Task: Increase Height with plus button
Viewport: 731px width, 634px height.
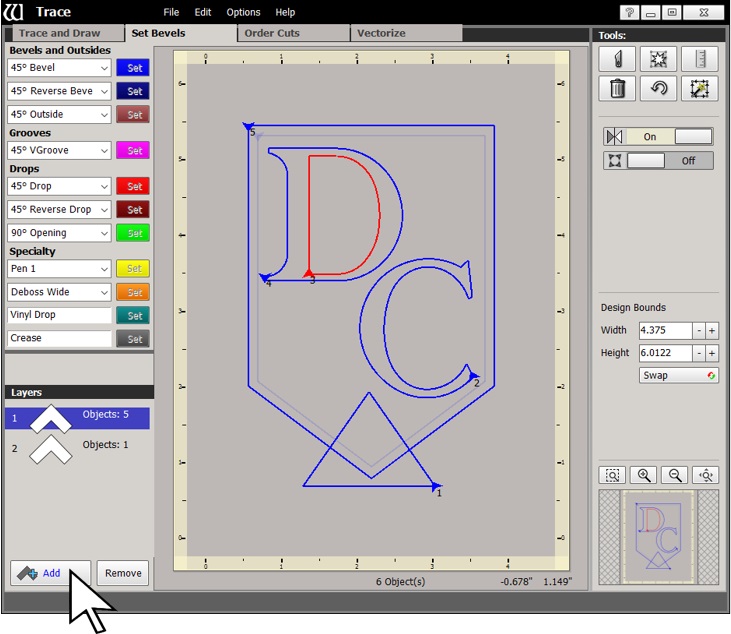Action: pos(712,353)
